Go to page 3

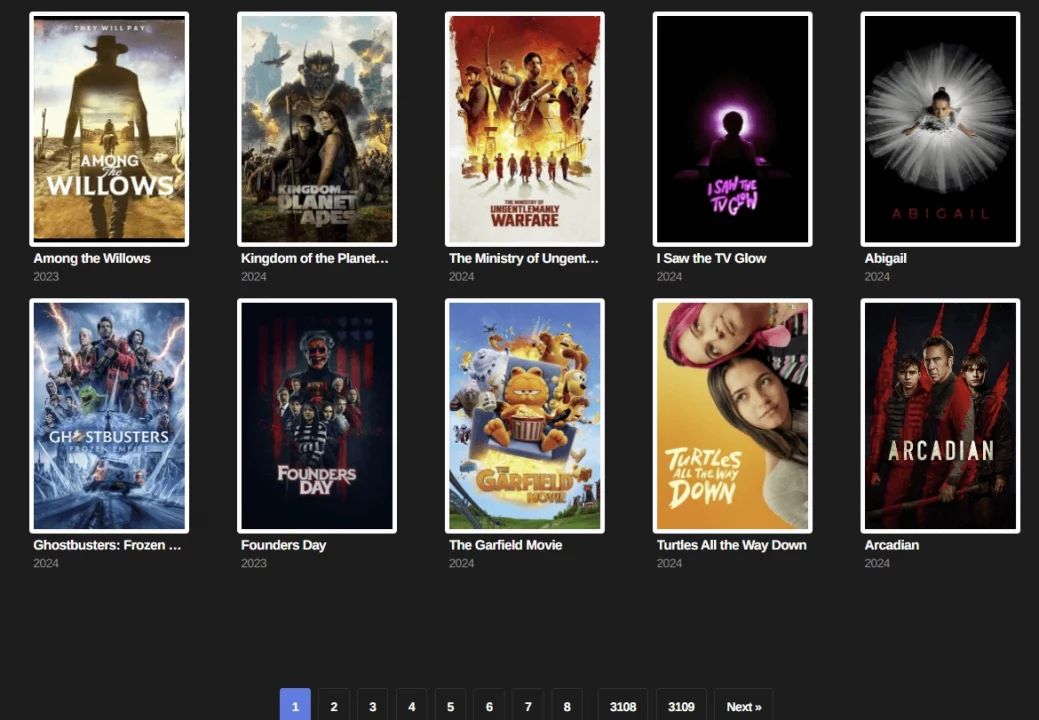click(372, 706)
